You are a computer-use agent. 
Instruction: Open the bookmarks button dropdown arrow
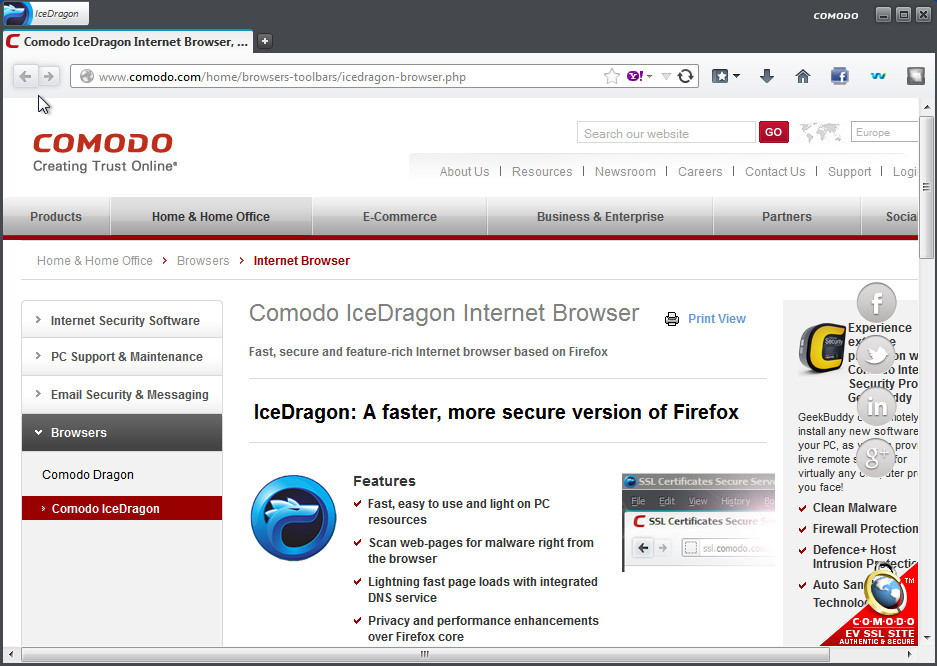click(736, 76)
